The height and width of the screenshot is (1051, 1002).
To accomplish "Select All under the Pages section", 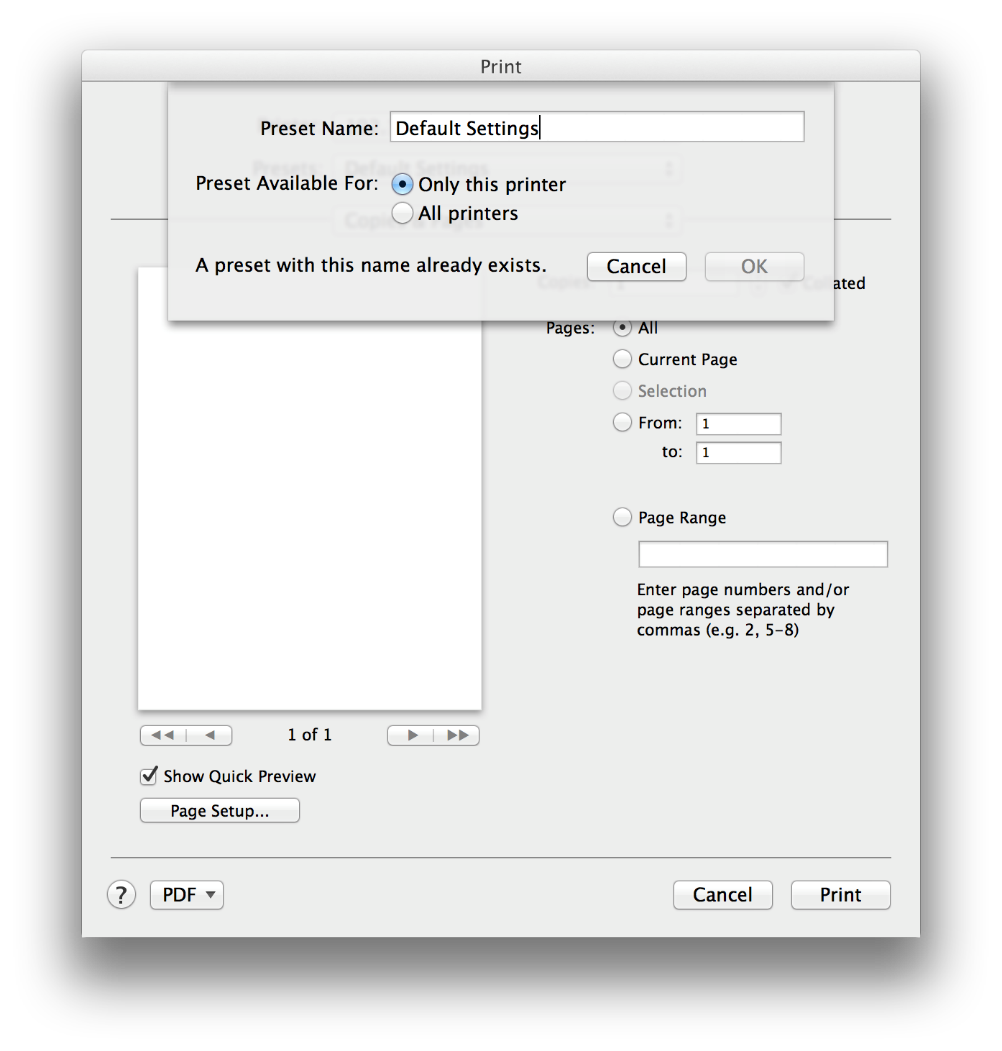I will (x=622, y=327).
